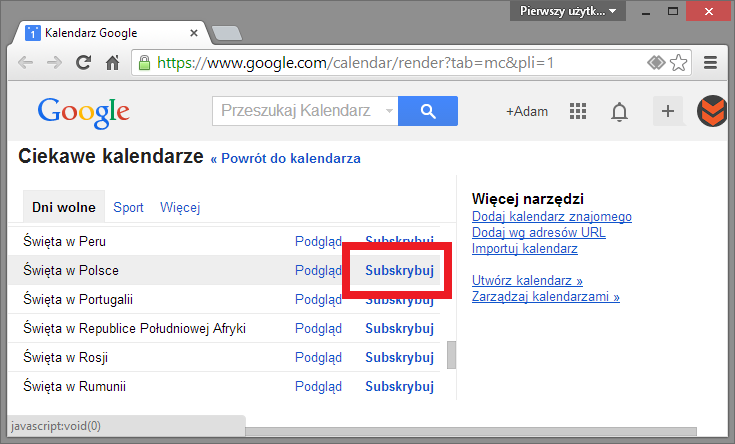Viewport: 735px width, 444px height.
Task: Preview Święta w Republice Południowej Afryki
Action: pyautogui.click(x=318, y=329)
